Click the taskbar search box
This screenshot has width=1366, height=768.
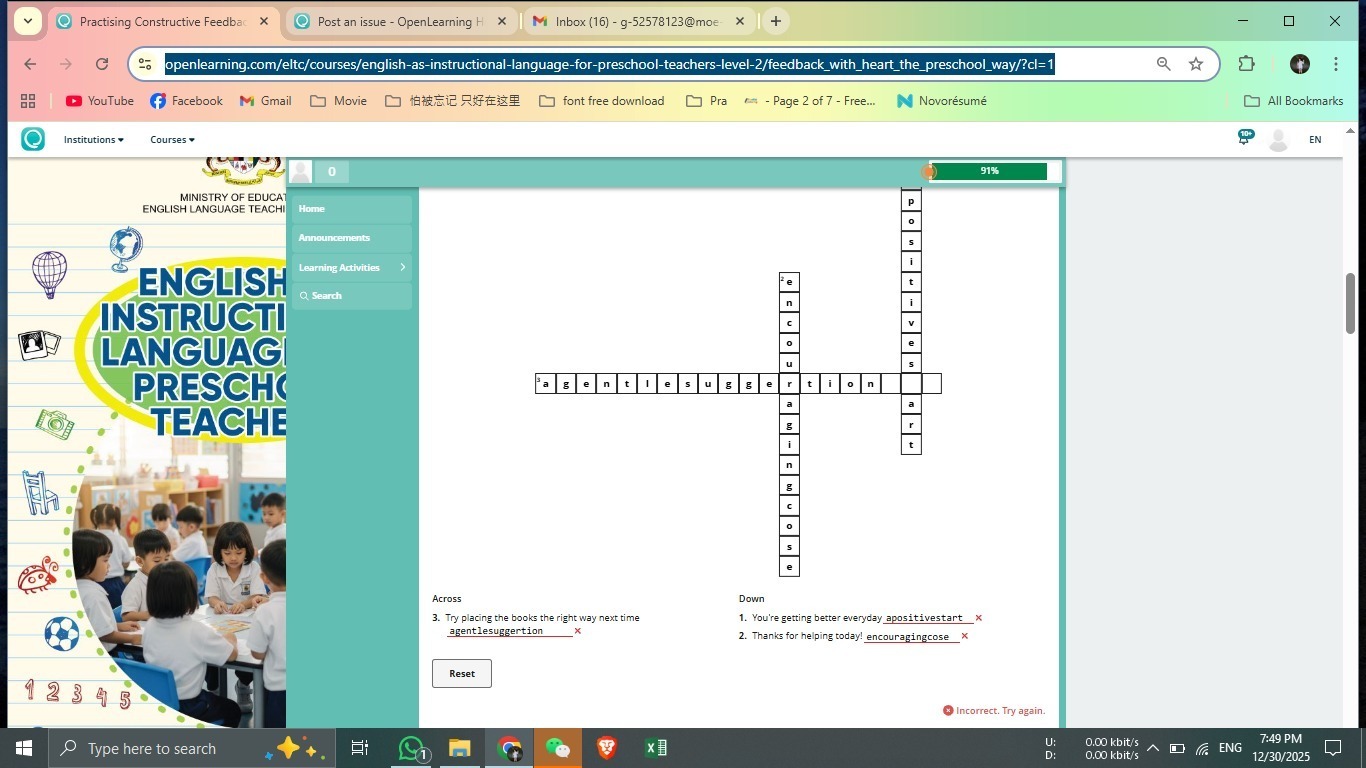(x=192, y=748)
